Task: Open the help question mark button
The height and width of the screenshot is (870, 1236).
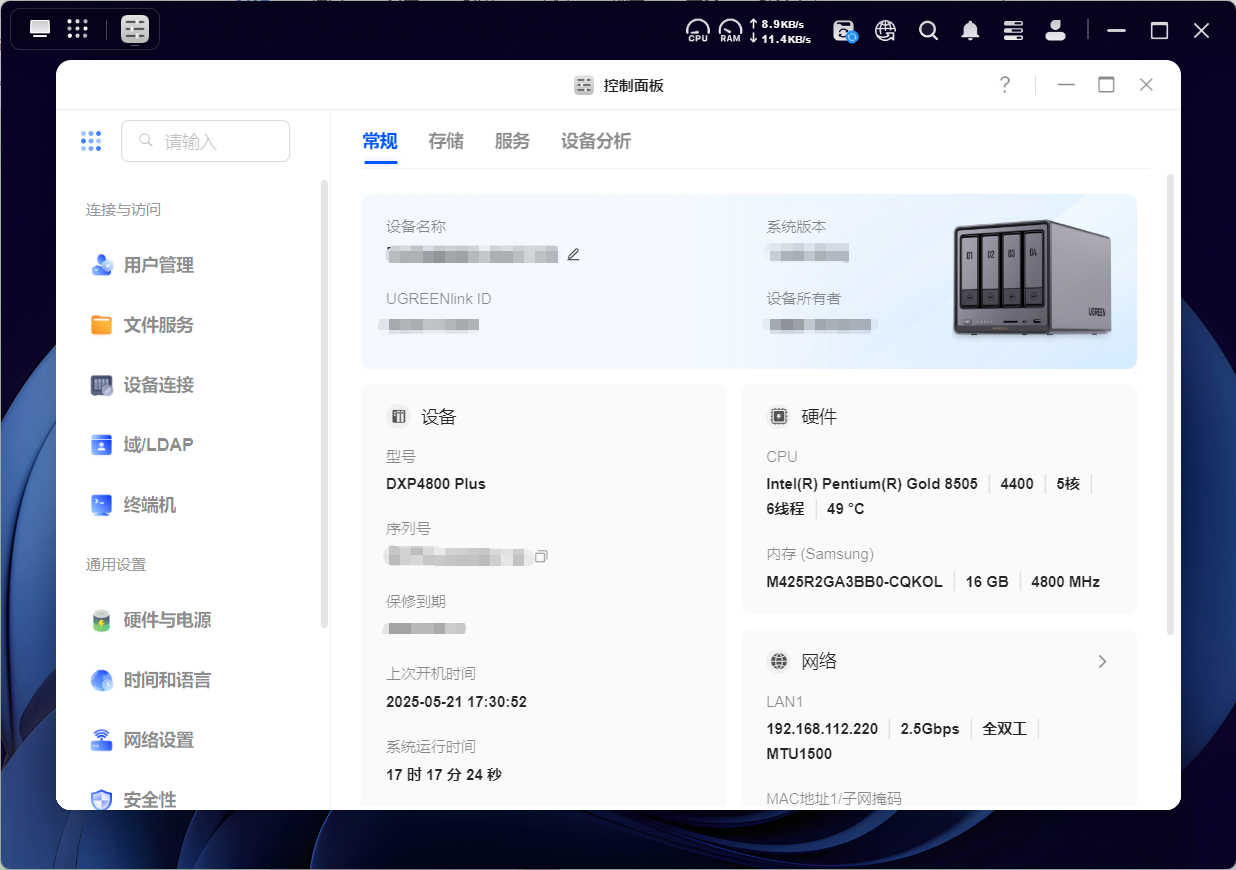Action: point(1004,84)
